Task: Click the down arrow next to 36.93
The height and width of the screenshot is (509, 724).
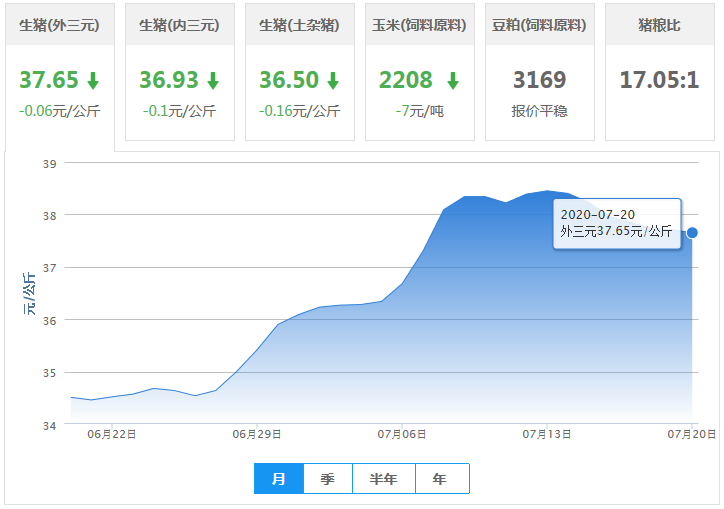Action: (x=213, y=81)
